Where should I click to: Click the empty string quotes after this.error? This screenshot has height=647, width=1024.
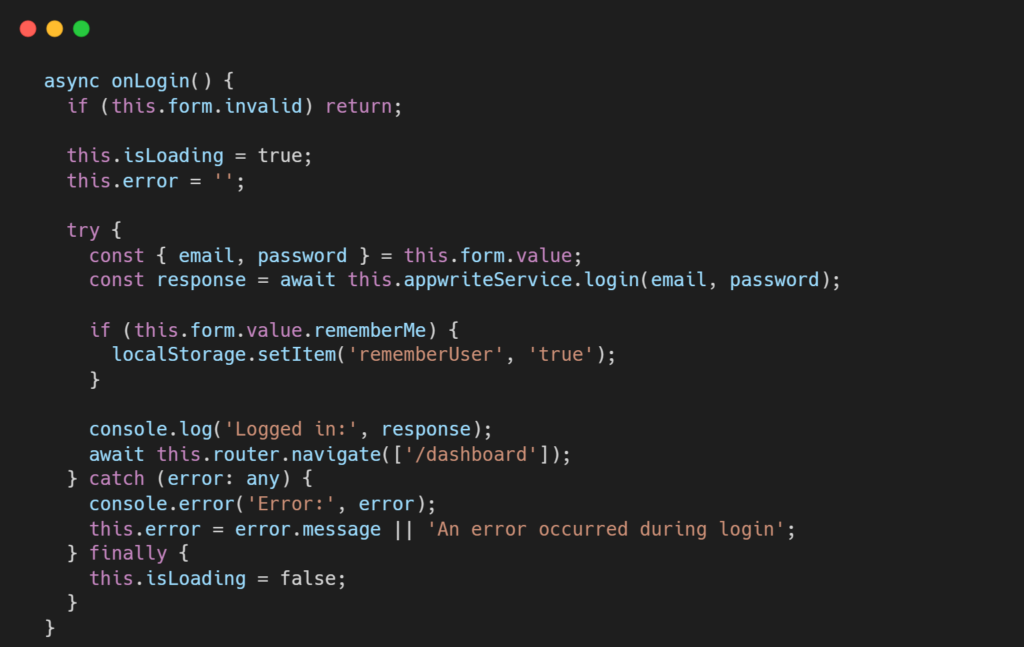click(223, 181)
